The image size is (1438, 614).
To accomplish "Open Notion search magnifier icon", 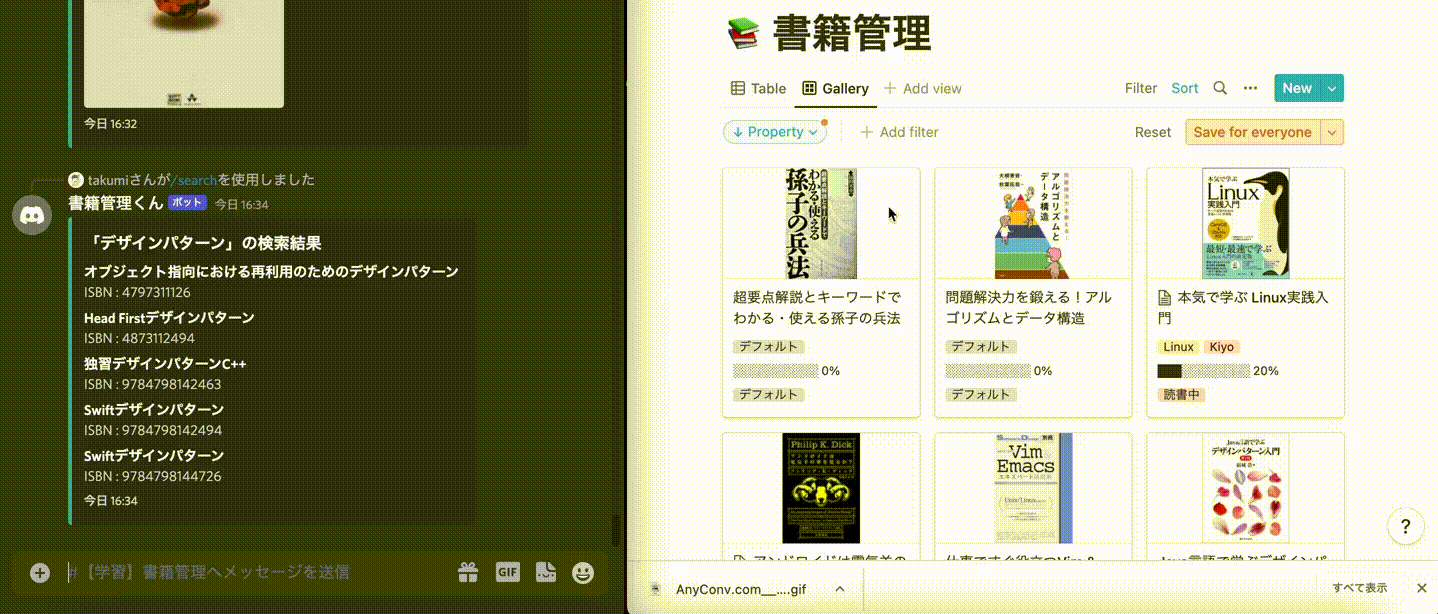I will (x=1220, y=88).
